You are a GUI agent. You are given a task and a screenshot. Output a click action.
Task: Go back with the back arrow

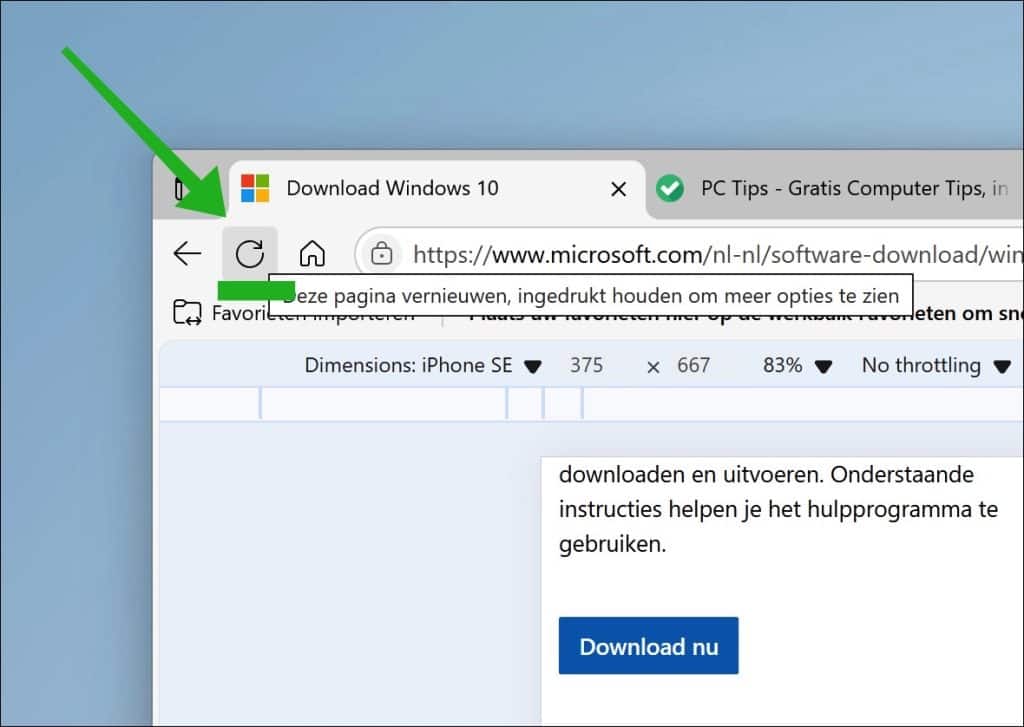(187, 253)
